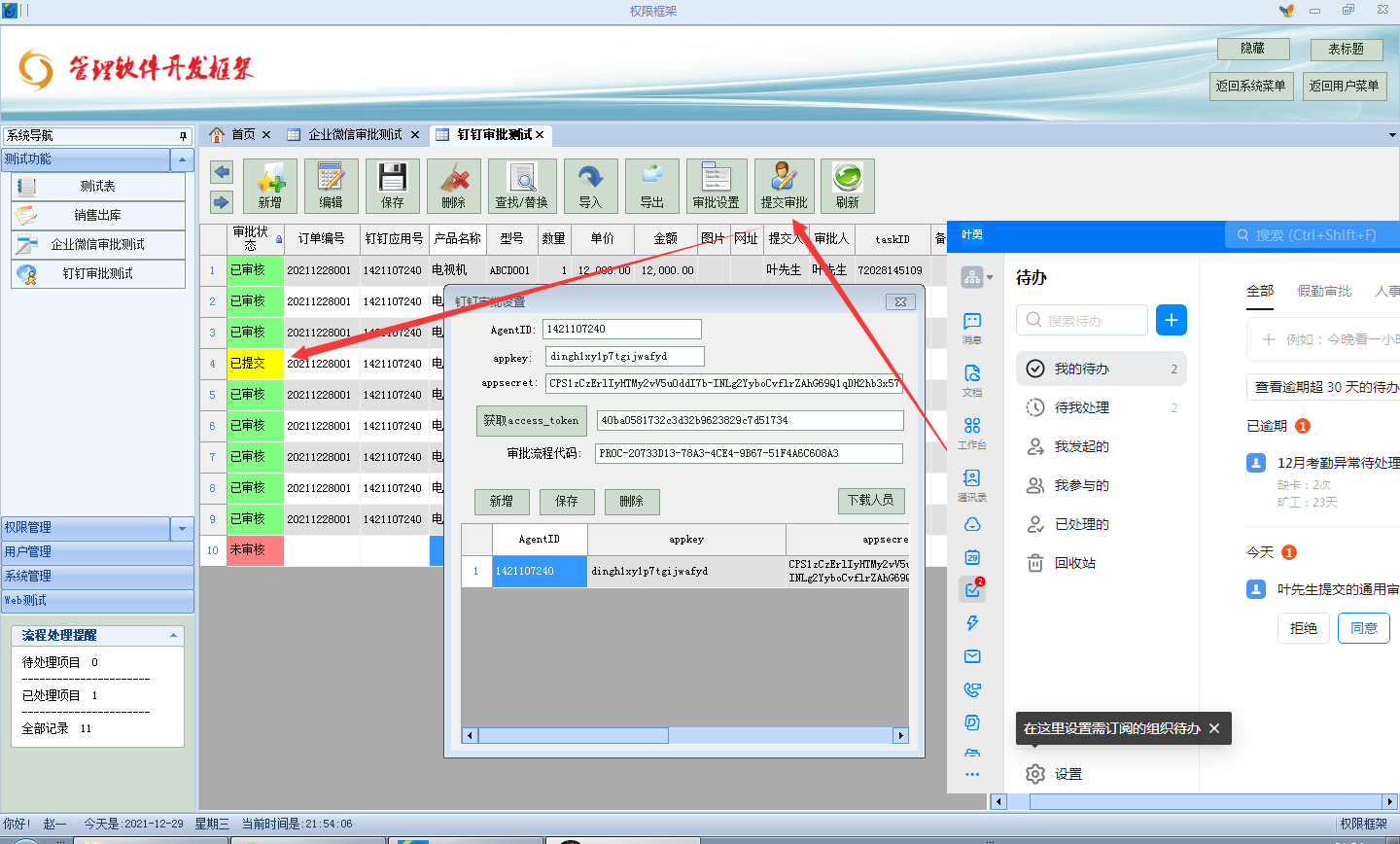The width and height of the screenshot is (1400, 844).
Task: Open Web测试 in the navigation panel
Action: click(97, 601)
